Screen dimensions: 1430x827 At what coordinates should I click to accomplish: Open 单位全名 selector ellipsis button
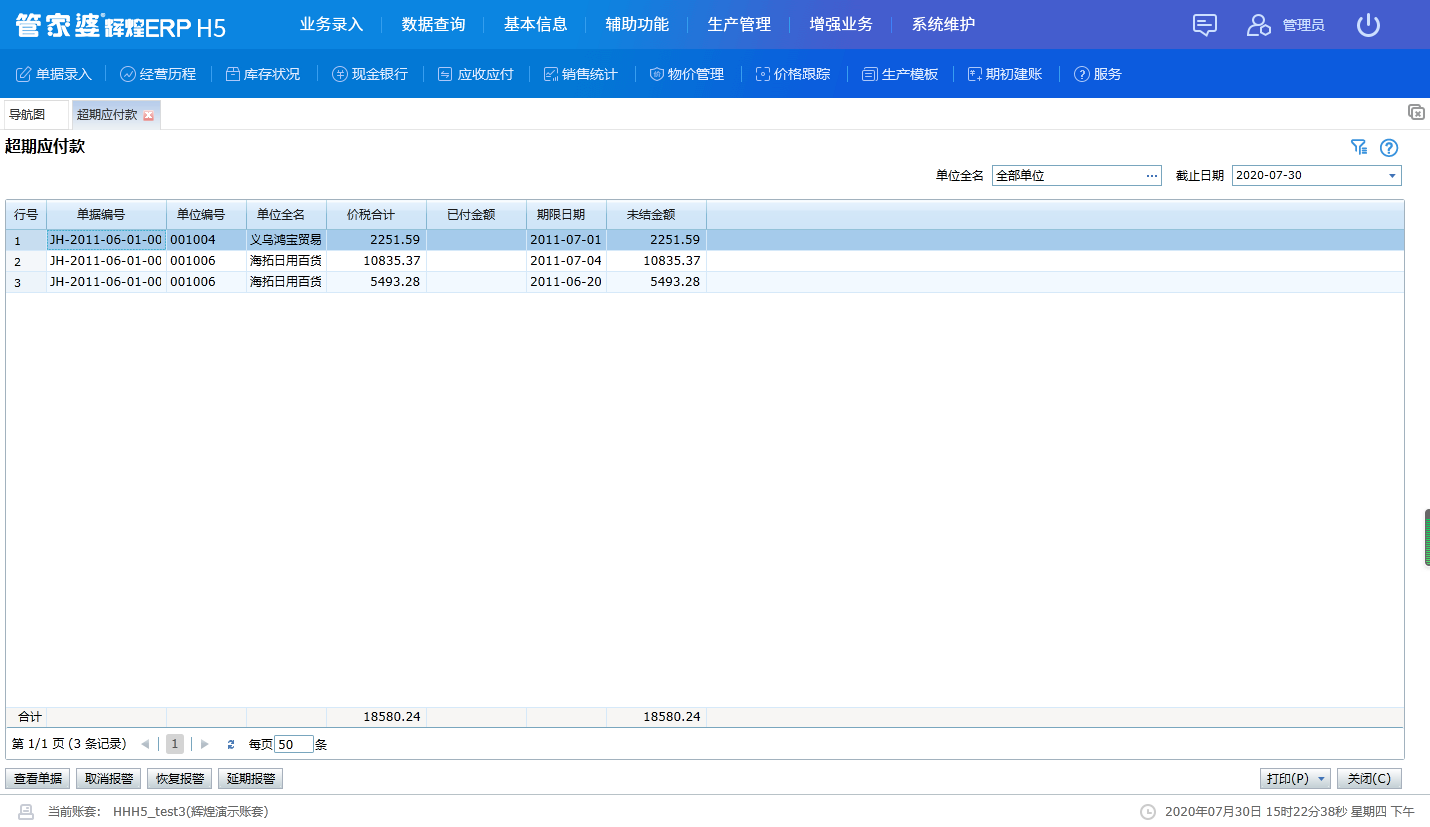pos(1152,176)
